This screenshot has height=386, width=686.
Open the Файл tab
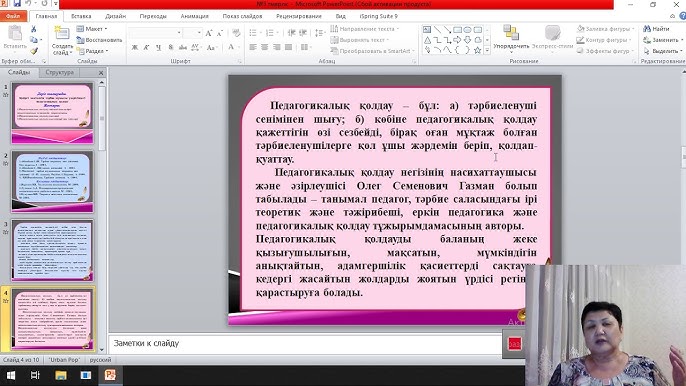coord(13,16)
